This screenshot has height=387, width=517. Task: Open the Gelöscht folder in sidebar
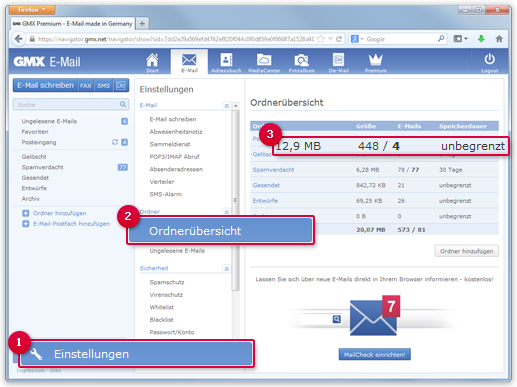point(34,157)
